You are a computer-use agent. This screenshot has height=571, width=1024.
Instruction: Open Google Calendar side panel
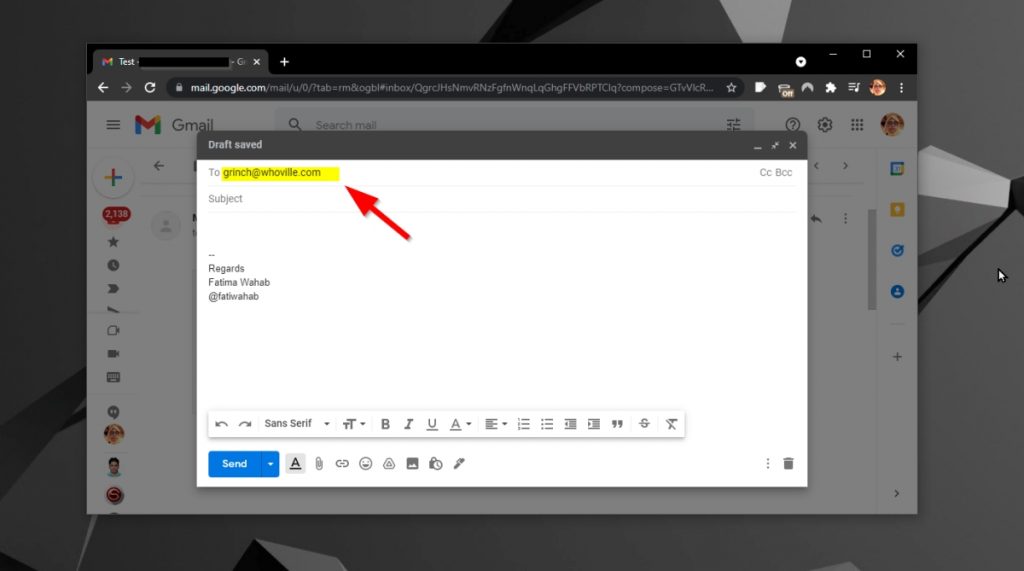click(x=897, y=169)
